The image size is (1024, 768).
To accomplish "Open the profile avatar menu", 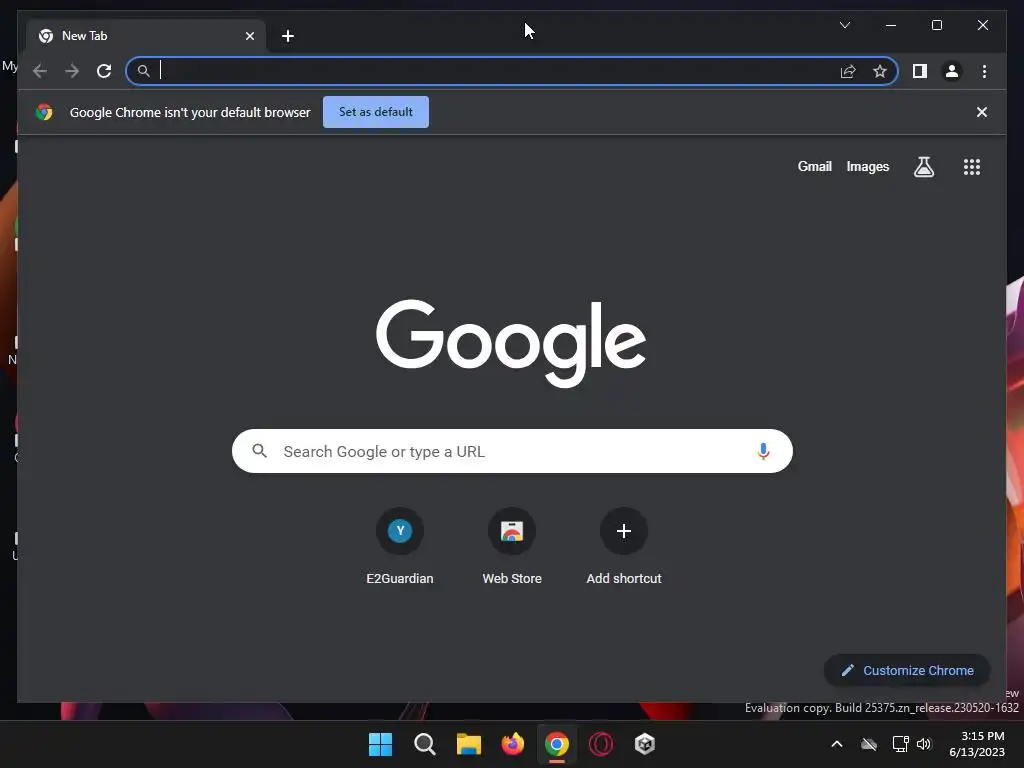I will (952, 71).
